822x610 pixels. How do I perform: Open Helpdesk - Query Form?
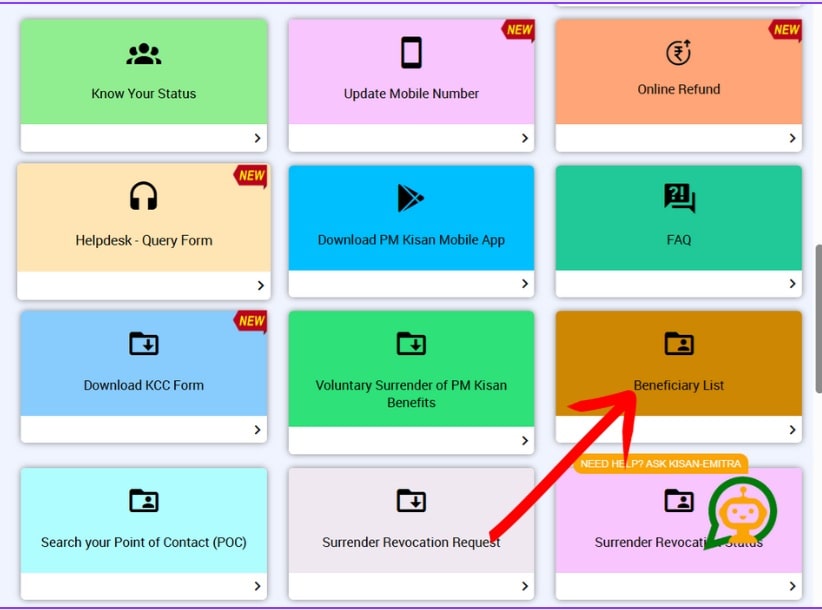click(x=144, y=241)
